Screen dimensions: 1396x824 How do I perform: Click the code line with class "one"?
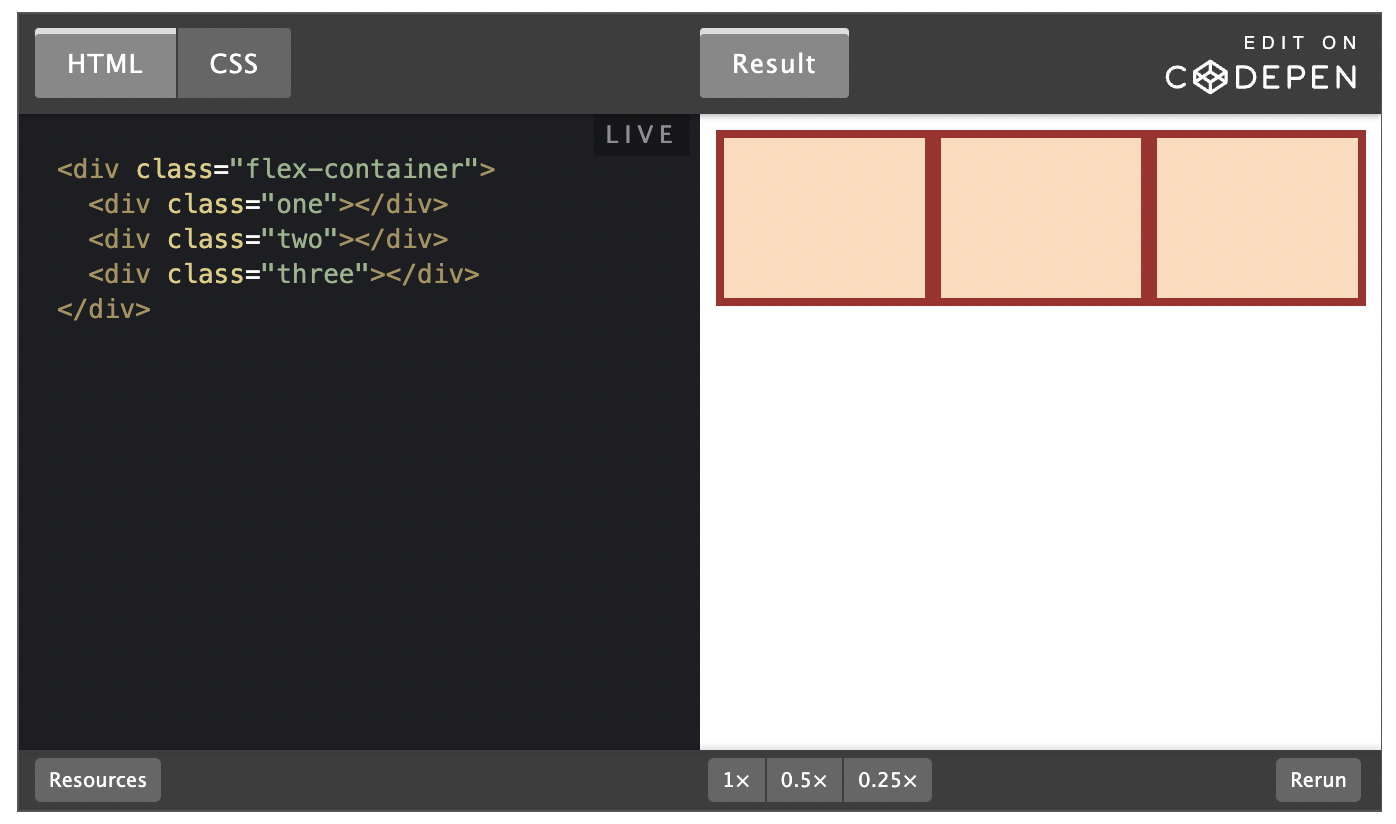click(268, 205)
